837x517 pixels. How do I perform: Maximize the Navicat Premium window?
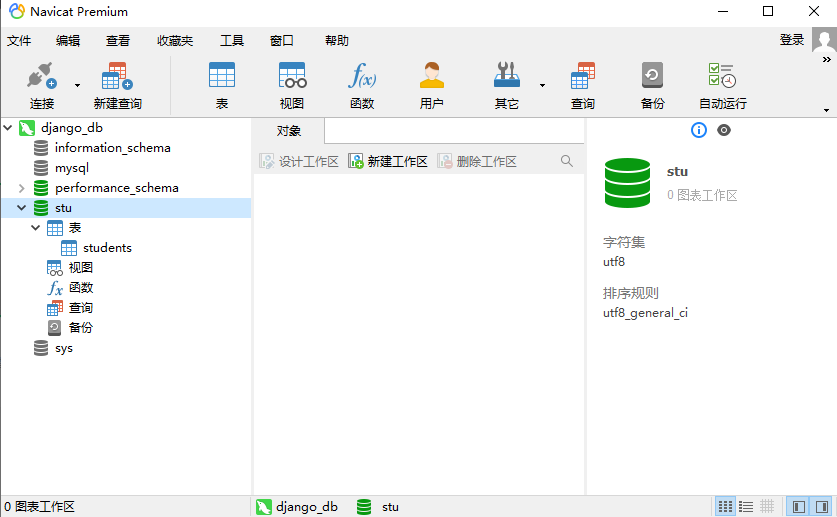pyautogui.click(x=768, y=11)
